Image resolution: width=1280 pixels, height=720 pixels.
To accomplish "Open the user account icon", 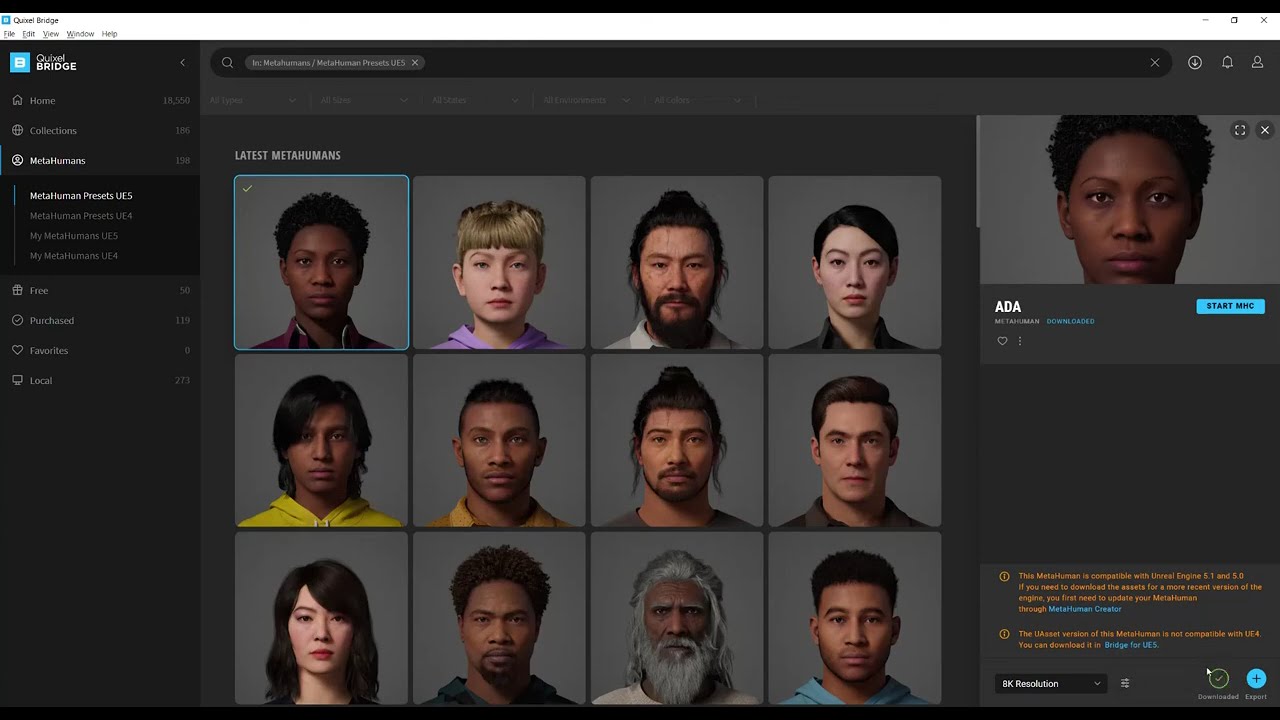I will (1258, 62).
